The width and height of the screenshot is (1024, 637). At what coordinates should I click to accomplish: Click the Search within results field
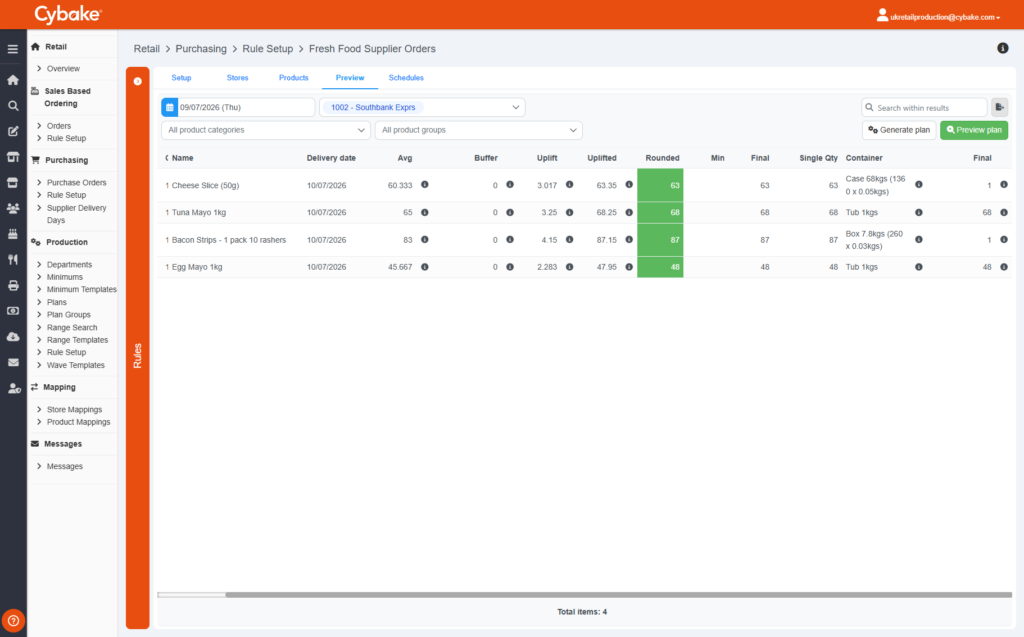tap(924, 107)
